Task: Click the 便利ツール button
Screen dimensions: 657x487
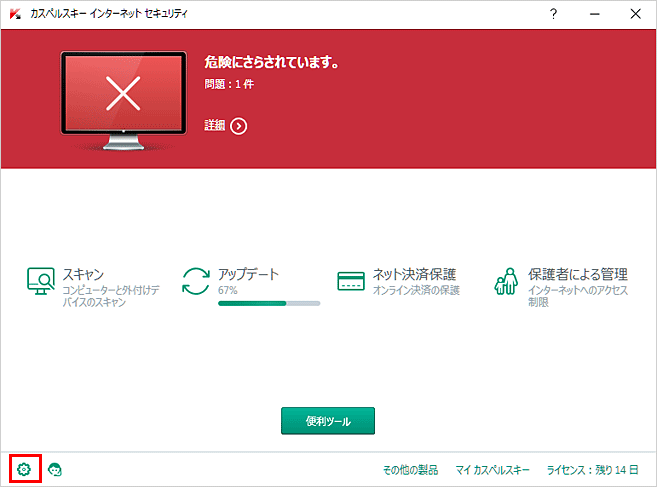Action: coord(328,421)
